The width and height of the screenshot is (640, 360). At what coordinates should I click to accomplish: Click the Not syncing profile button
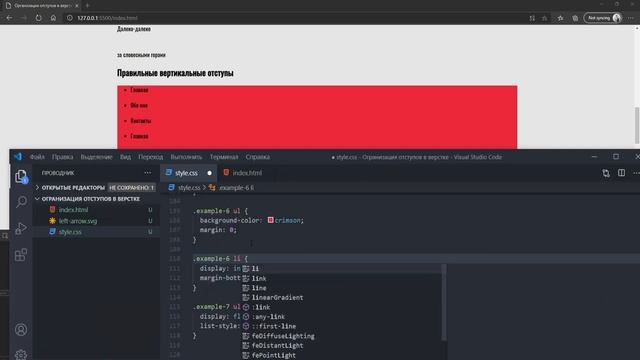pos(603,18)
